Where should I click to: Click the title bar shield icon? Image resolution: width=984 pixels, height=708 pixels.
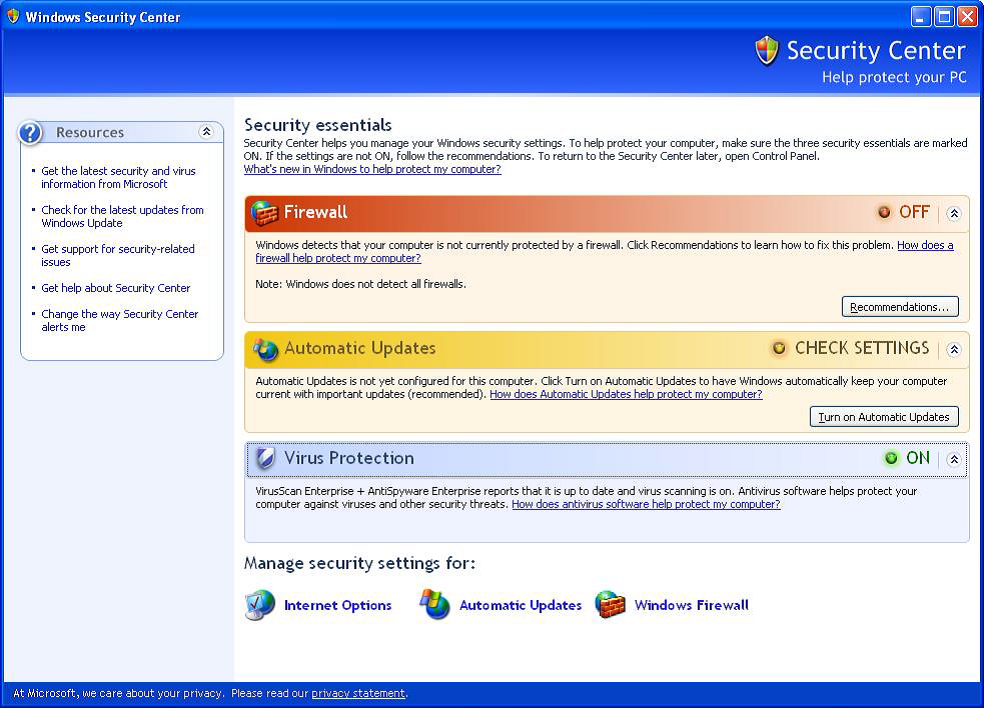coord(13,16)
